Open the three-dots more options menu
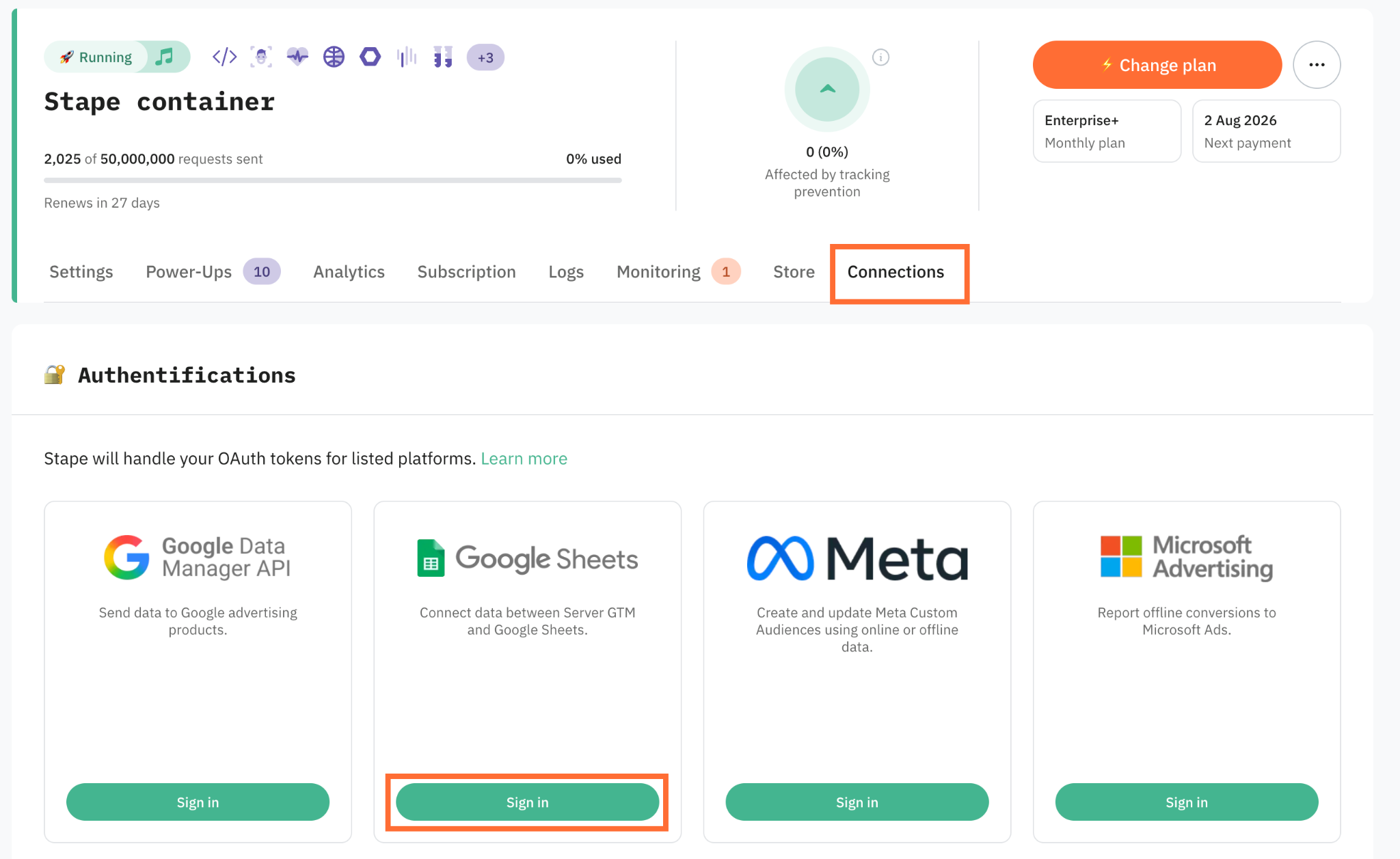The height and width of the screenshot is (859, 1400). coord(1317,65)
